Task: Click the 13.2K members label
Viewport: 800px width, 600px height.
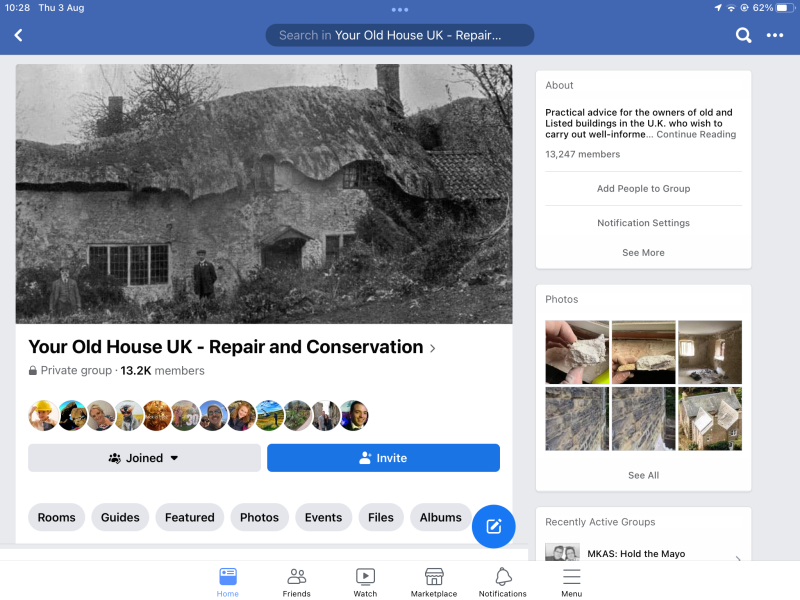Action: 162,370
